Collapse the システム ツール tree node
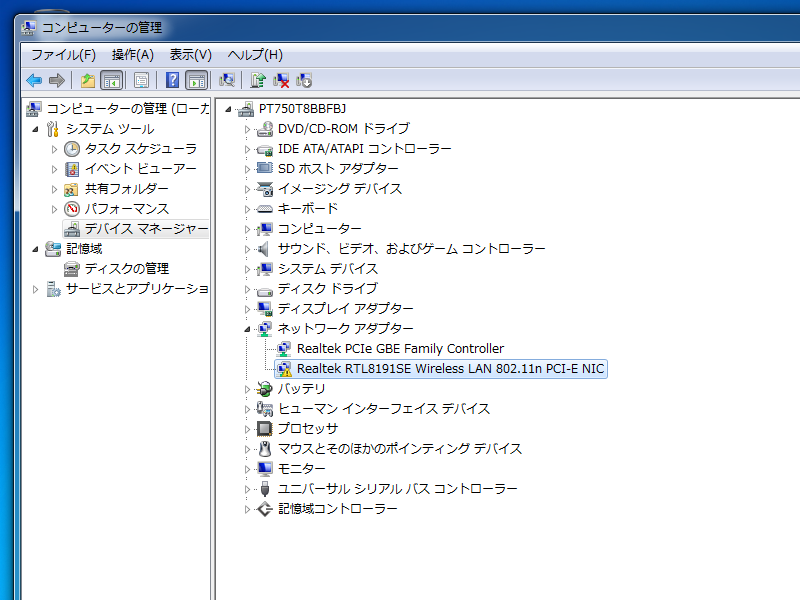Image resolution: width=800 pixels, height=600 pixels. 35,129
